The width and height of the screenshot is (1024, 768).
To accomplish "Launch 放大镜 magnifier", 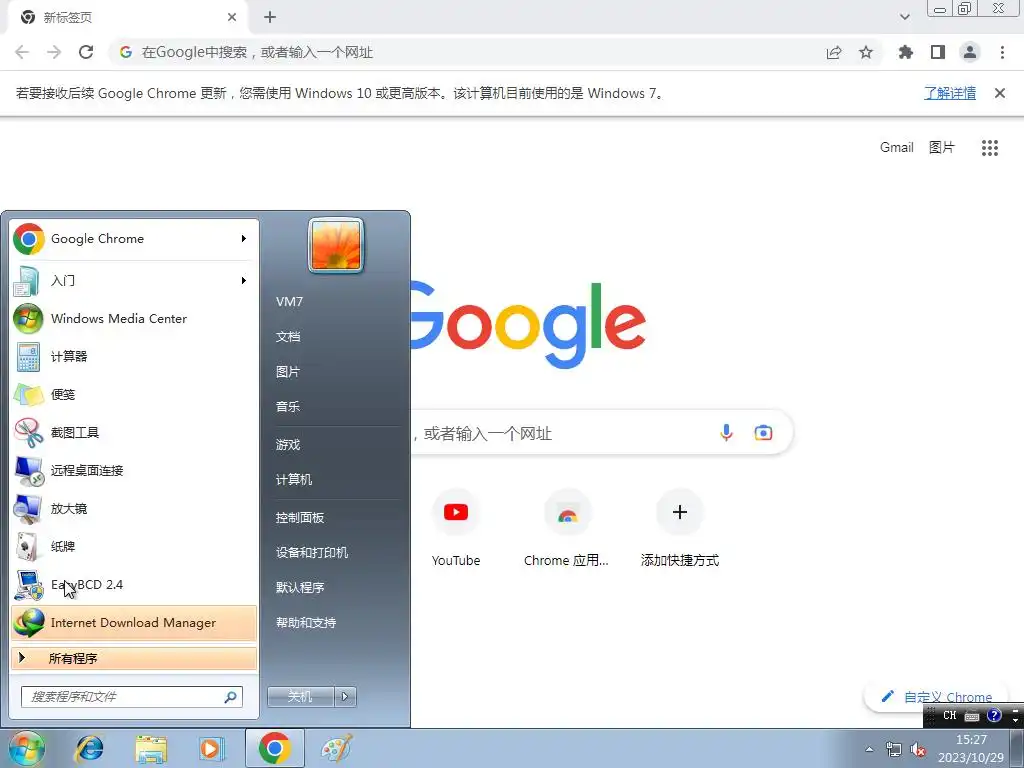I will [x=133, y=509].
